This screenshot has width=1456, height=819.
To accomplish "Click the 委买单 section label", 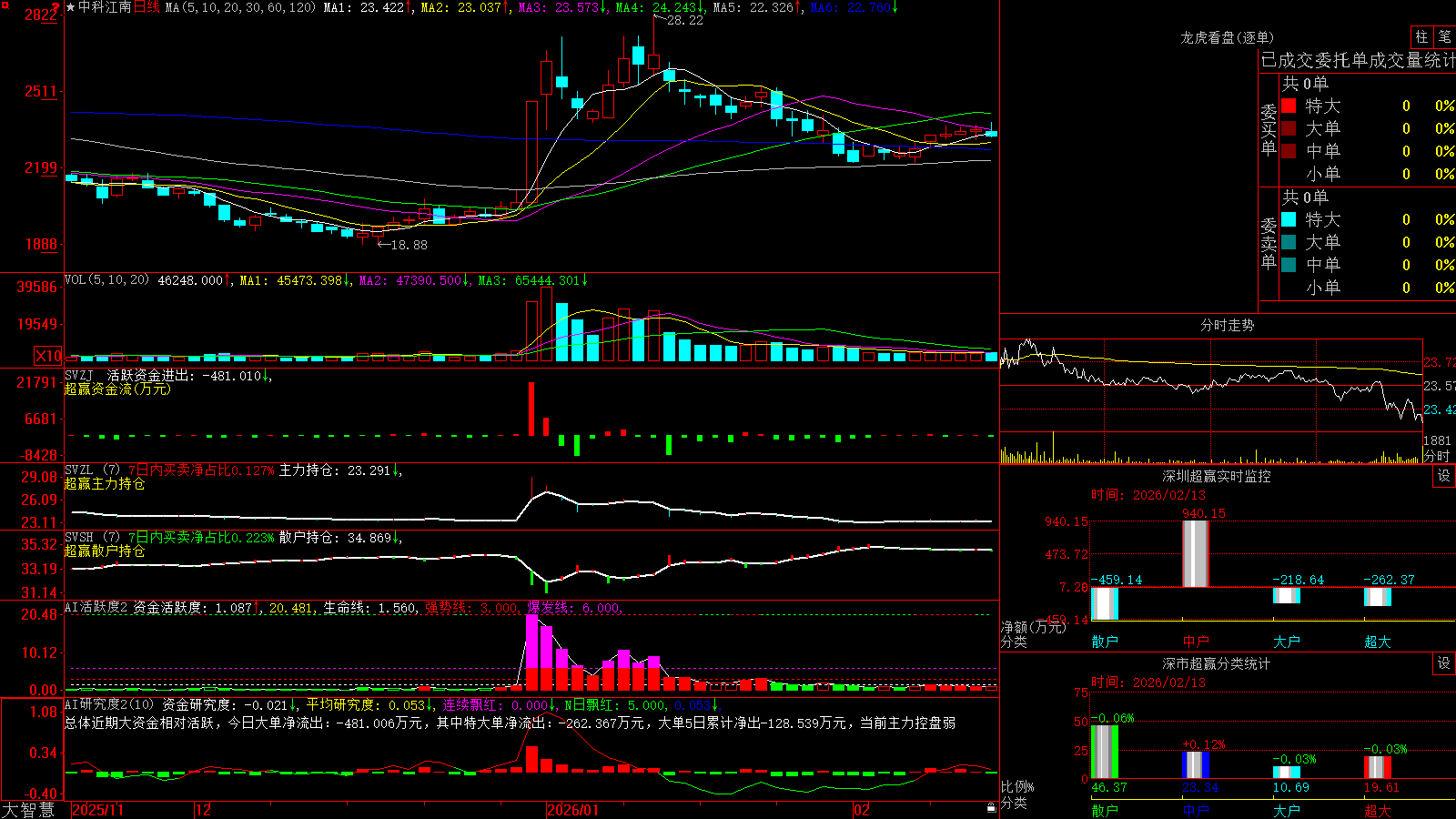I will (x=1269, y=129).
